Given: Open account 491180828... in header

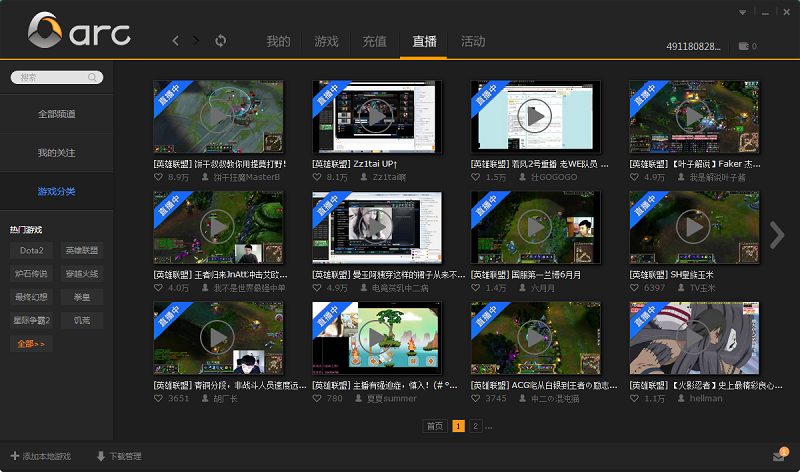Looking at the screenshot, I should point(693,46).
